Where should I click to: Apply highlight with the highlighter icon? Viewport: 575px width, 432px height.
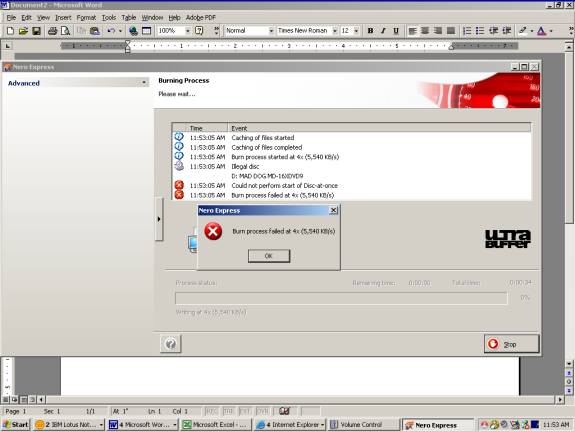coord(523,31)
